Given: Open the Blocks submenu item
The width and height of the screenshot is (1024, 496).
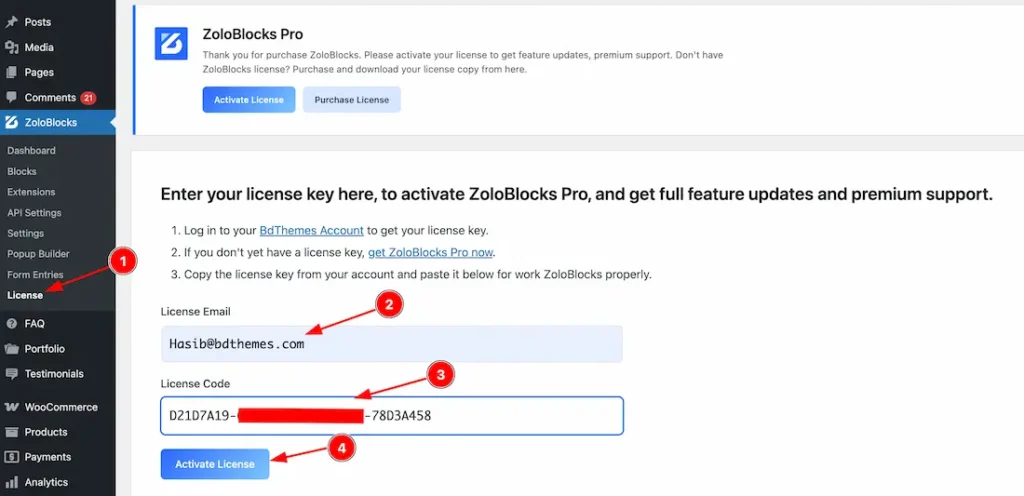Looking at the screenshot, I should [22, 171].
